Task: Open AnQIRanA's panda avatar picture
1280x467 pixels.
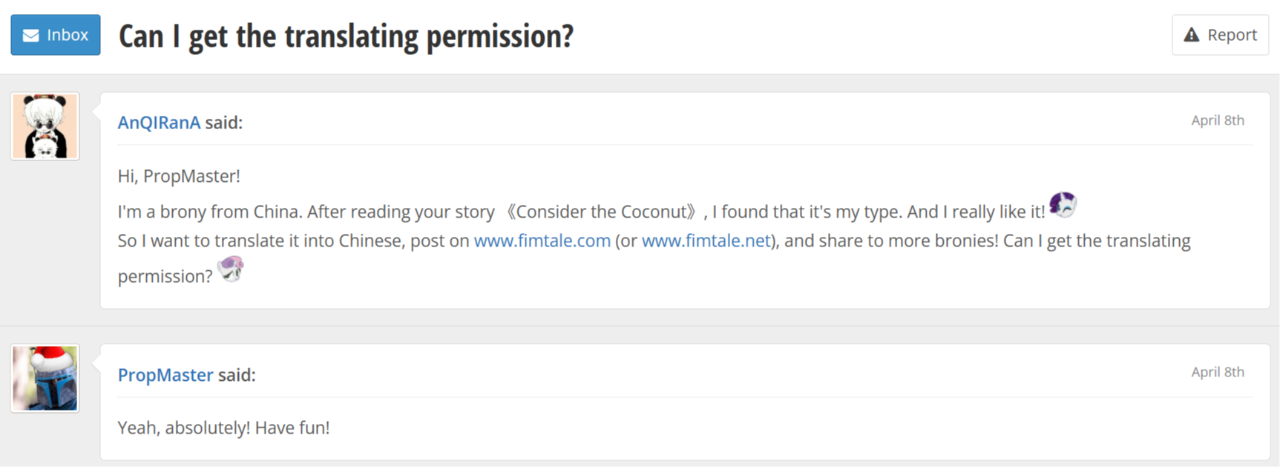Action: pyautogui.click(x=45, y=126)
